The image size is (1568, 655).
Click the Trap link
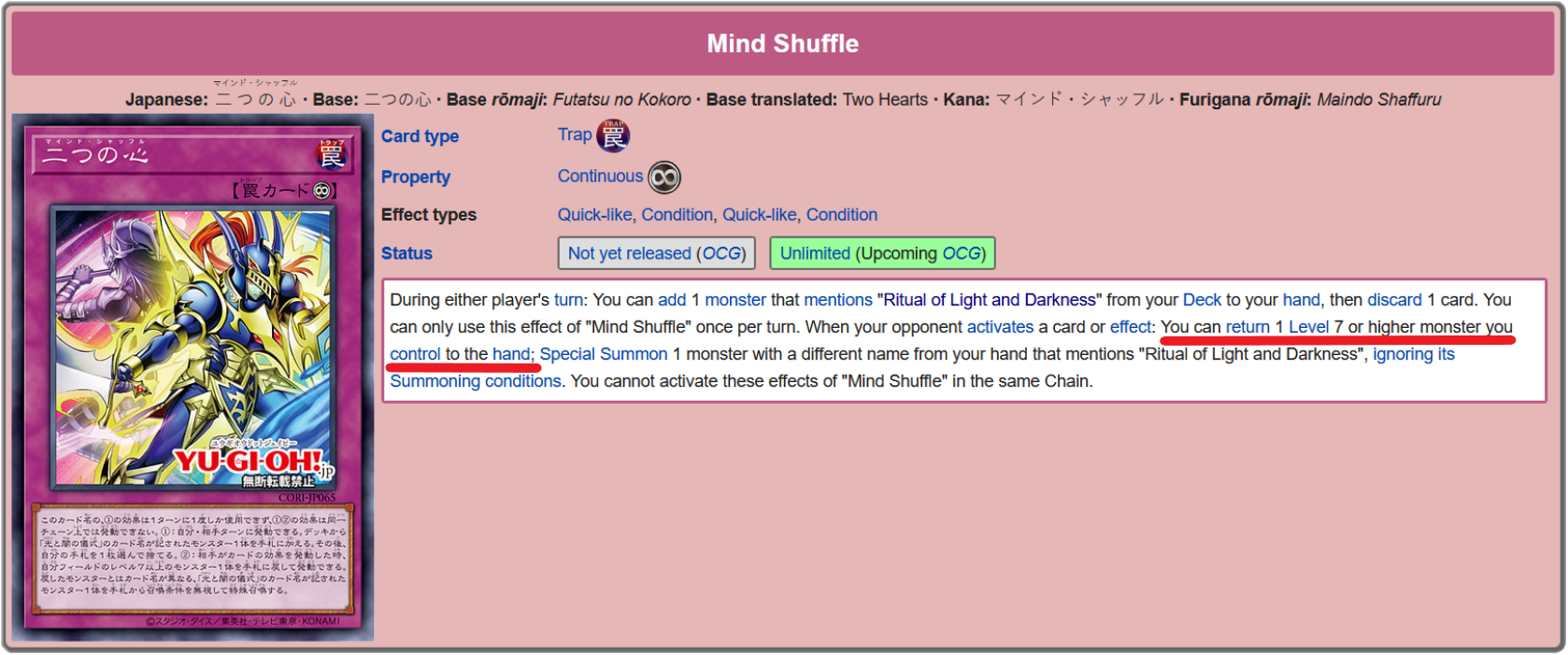(x=575, y=135)
